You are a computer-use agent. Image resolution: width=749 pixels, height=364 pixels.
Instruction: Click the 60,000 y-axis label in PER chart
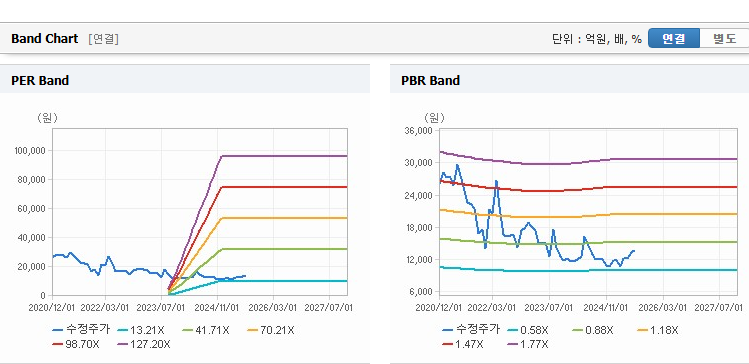(x=32, y=209)
